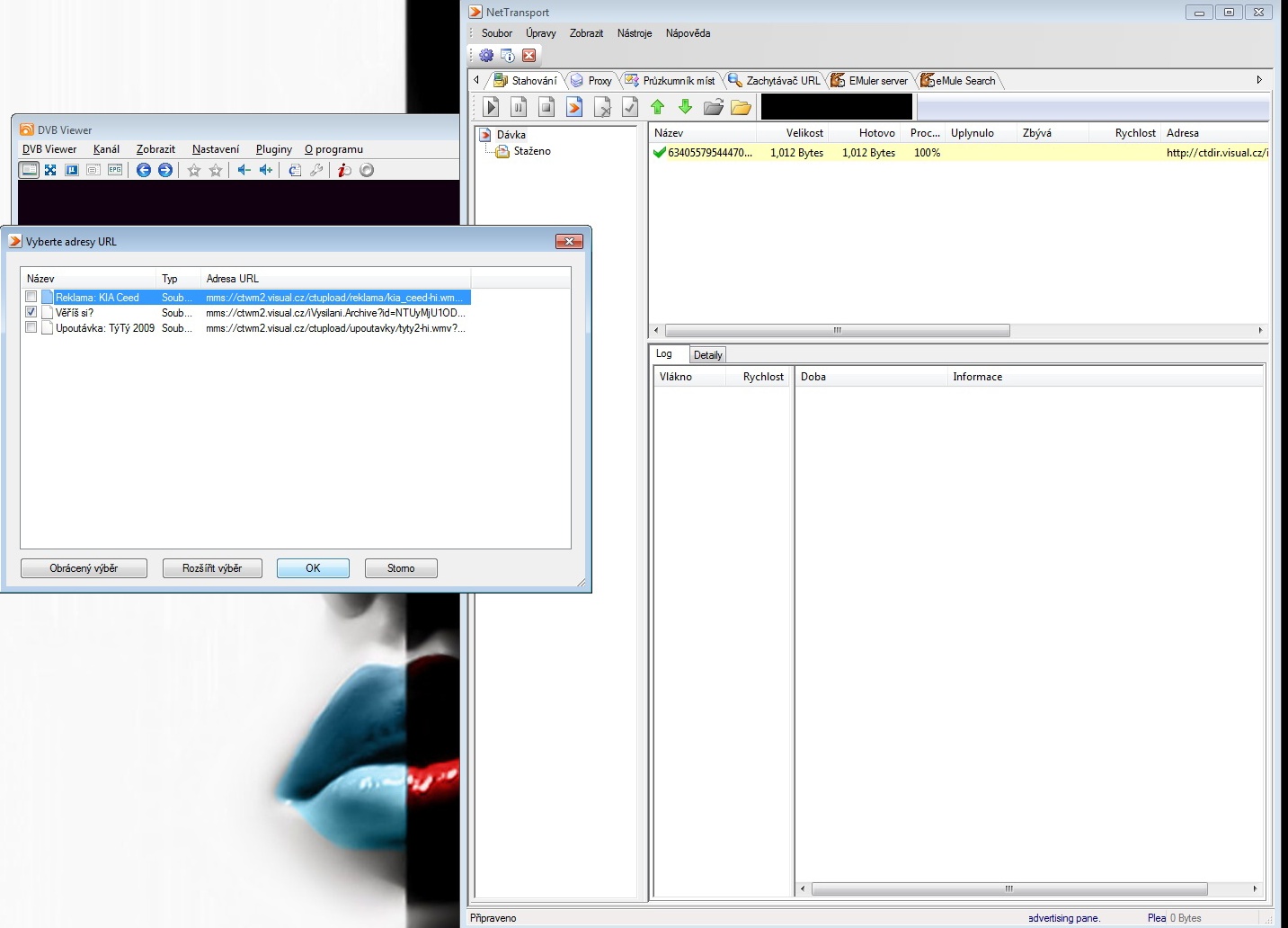The height and width of the screenshot is (928, 1288).
Task: Switch to Detaily tab
Action: pos(707,355)
